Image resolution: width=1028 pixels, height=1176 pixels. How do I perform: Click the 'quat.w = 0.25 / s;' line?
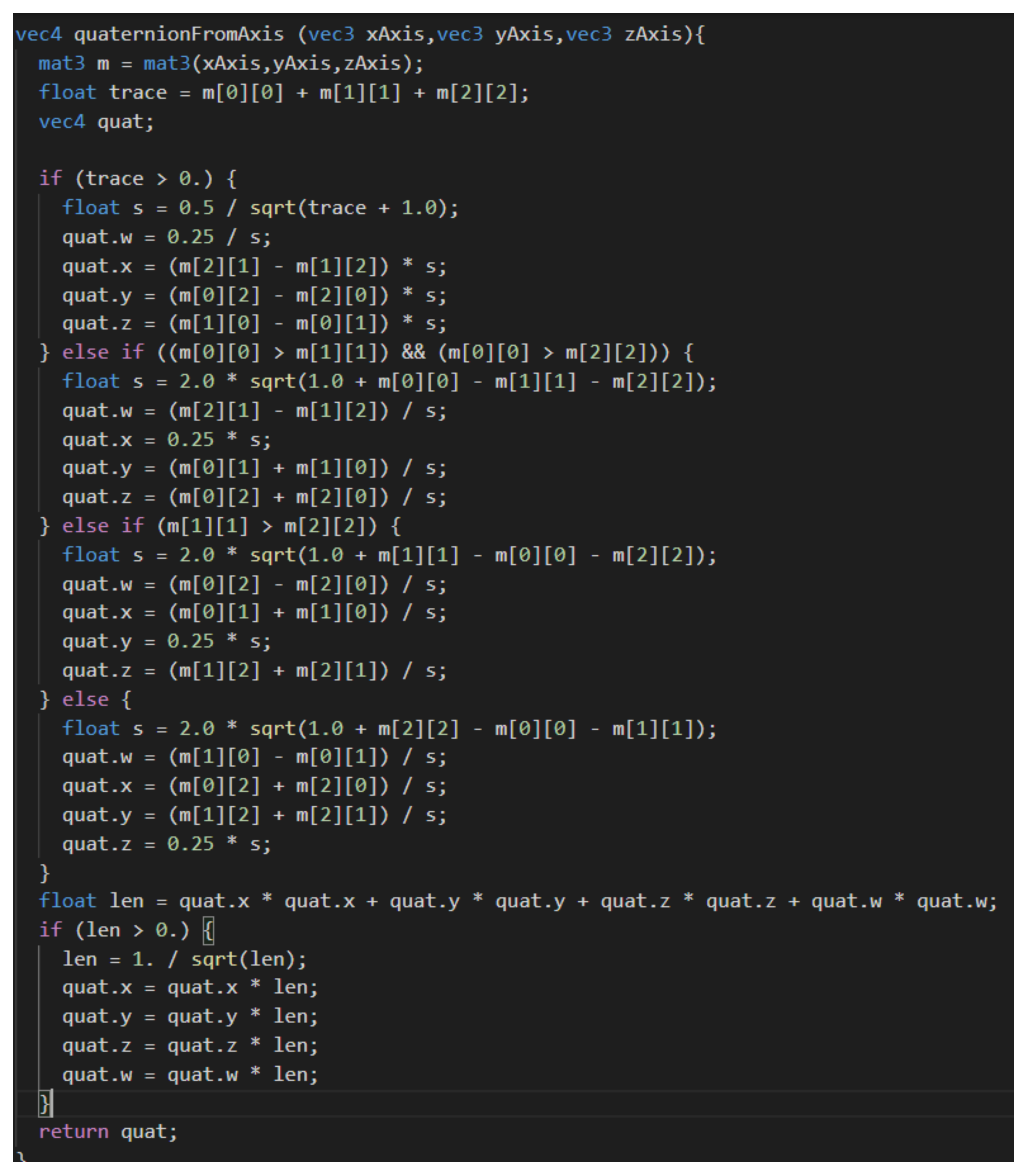[166, 237]
